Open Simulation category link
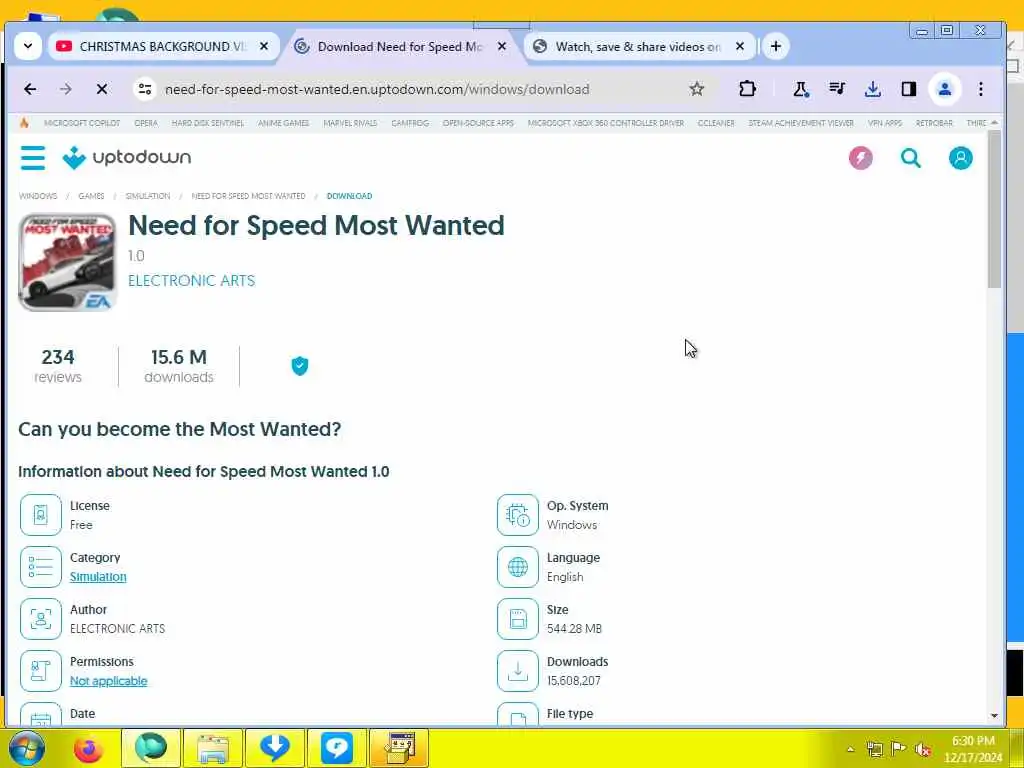Image resolution: width=1024 pixels, height=768 pixels. point(98,577)
